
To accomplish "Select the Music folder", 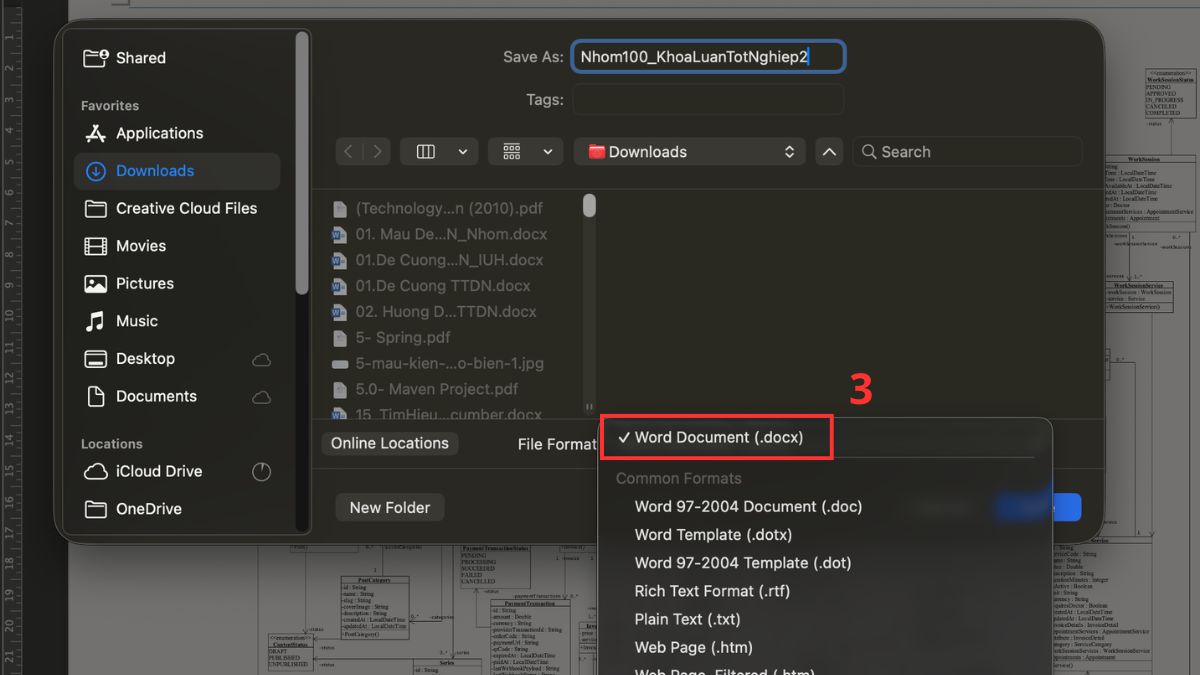I will coord(121,321).
